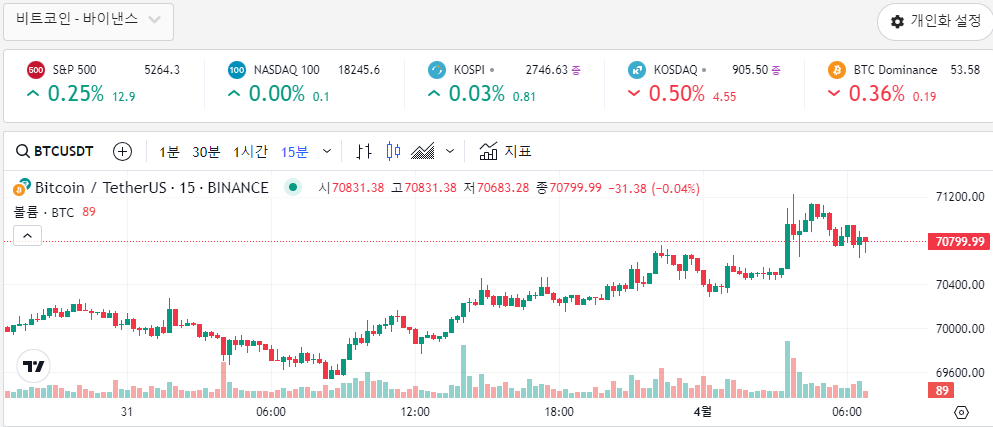The width and height of the screenshot is (993, 427).
Task: Expand the 비트코인 - 바이낸스 dropdown
Action: pyautogui.click(x=88, y=20)
